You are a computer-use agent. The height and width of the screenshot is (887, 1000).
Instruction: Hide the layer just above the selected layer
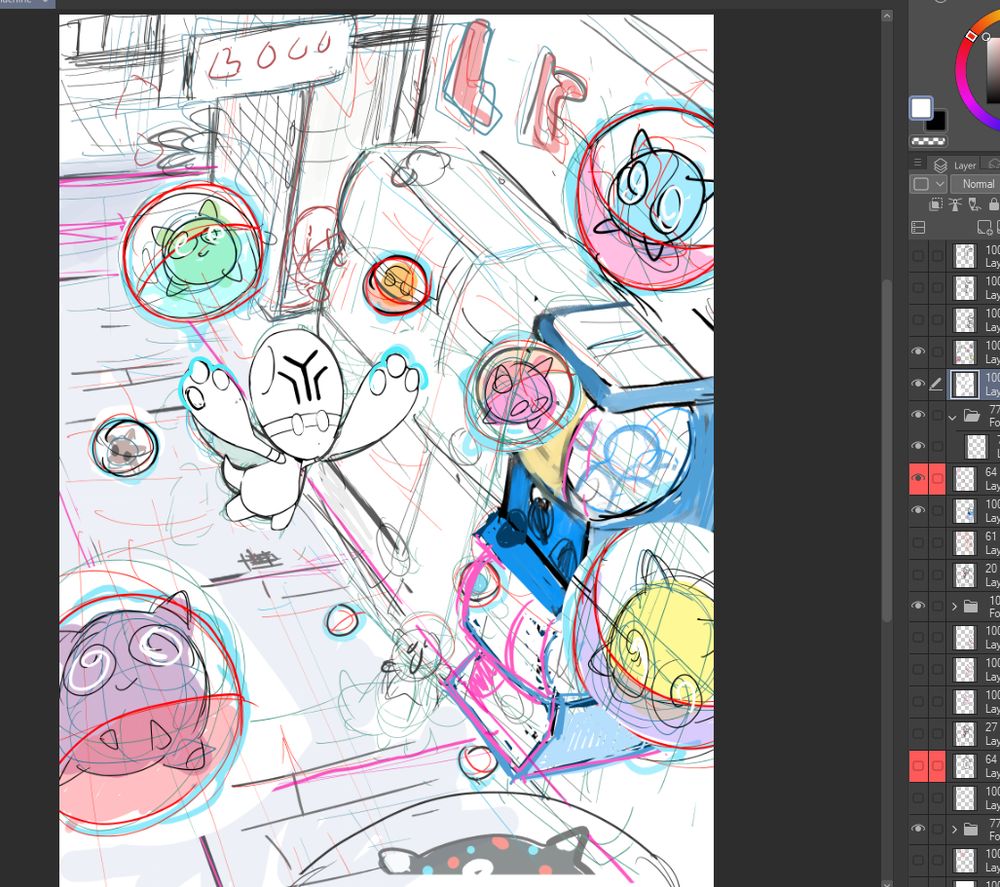[x=918, y=352]
